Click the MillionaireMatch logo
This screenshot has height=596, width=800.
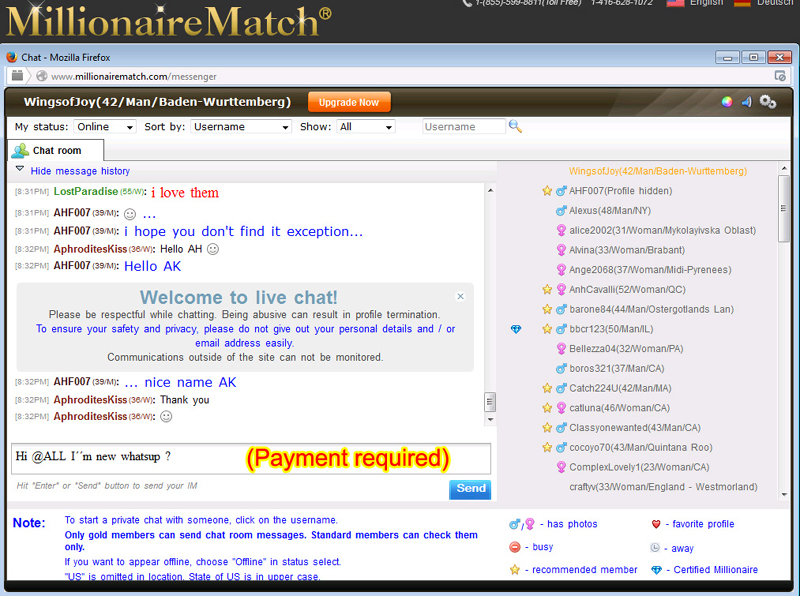tap(168, 20)
